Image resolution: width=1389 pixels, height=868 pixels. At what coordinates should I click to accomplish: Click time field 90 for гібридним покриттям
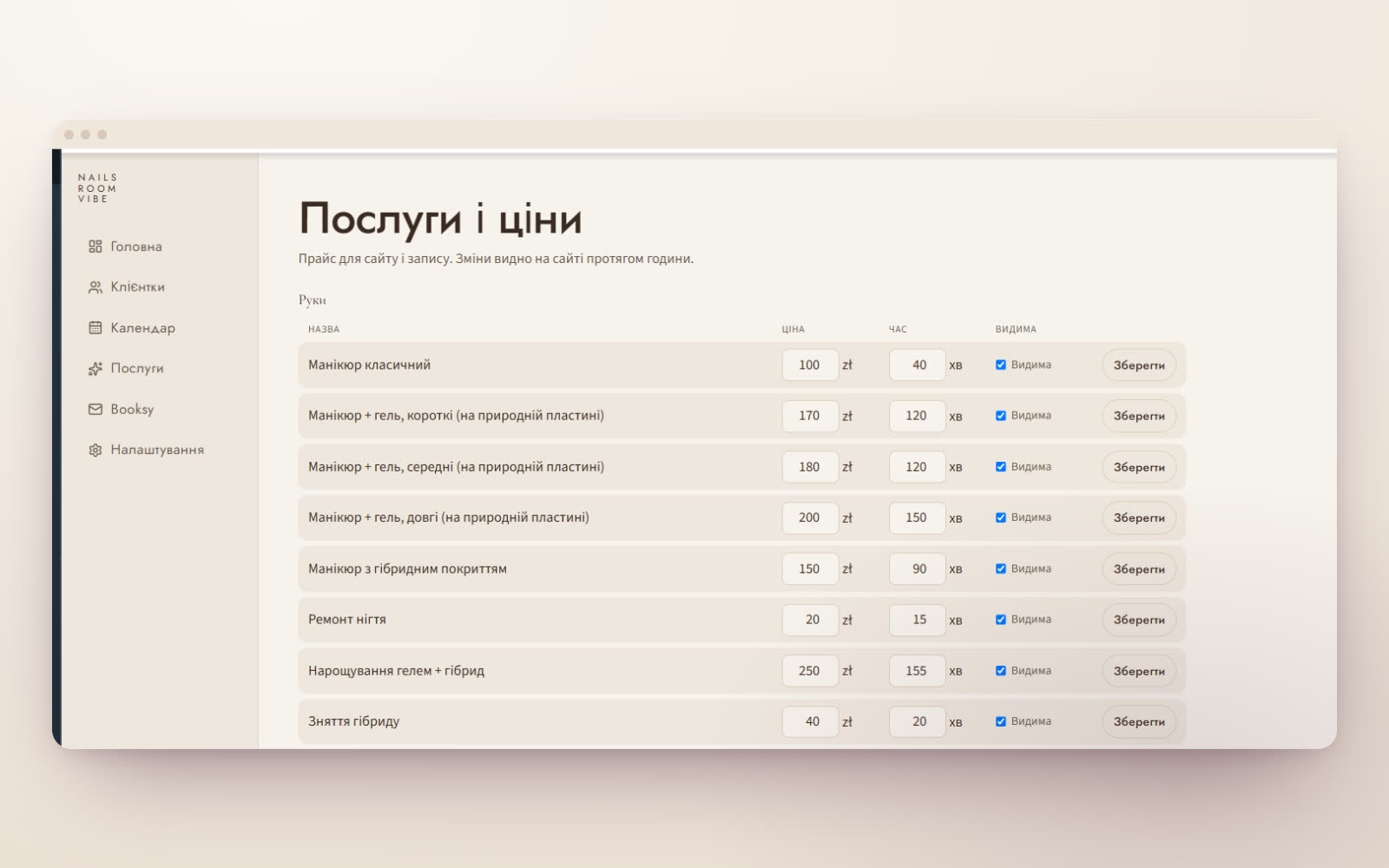(918, 569)
